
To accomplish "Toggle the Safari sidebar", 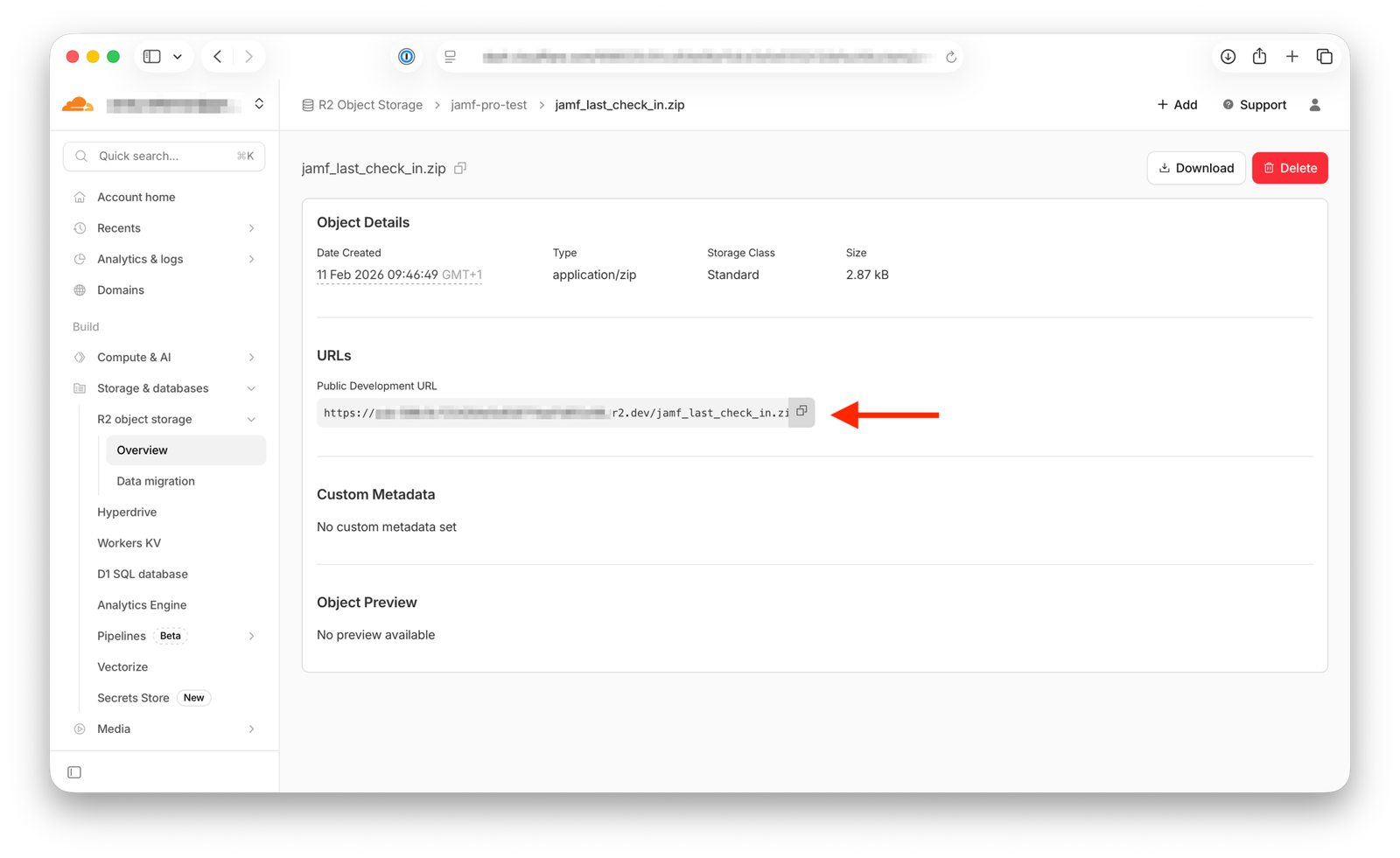I will (152, 57).
